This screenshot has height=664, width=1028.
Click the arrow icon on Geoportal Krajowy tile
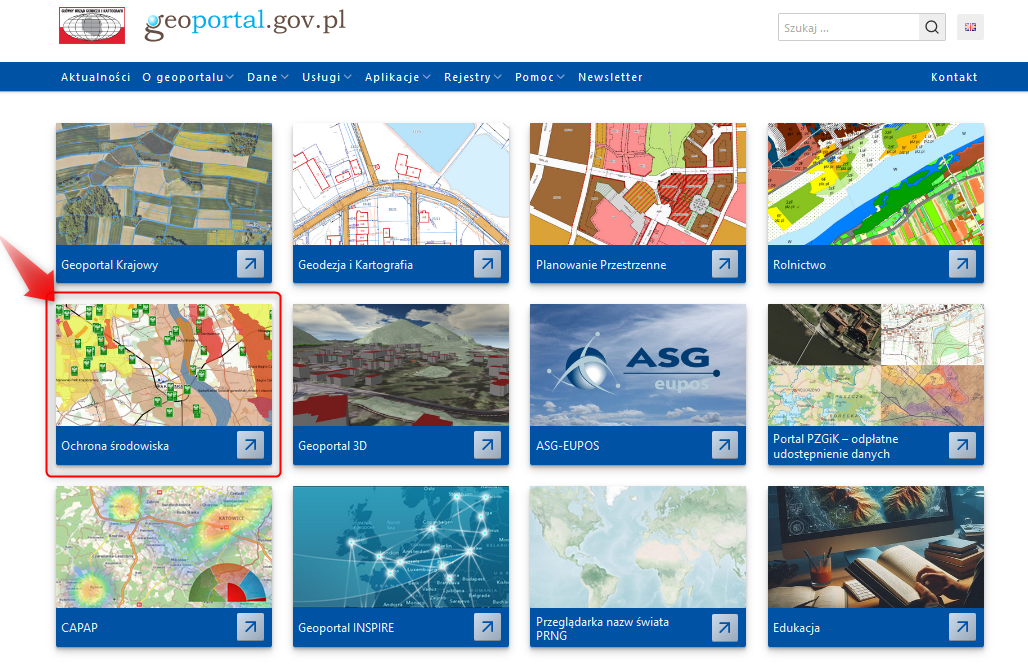[250, 264]
